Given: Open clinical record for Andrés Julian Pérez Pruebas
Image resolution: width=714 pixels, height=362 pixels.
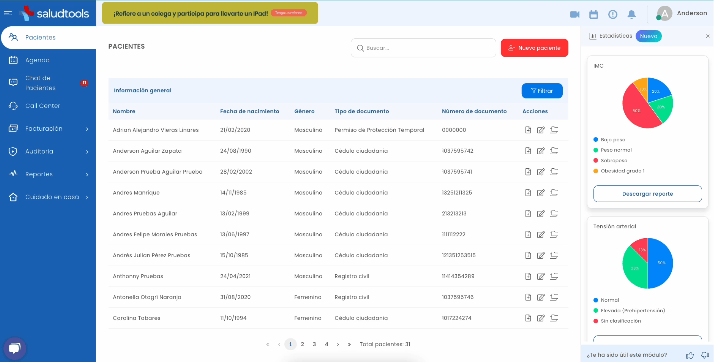Looking at the screenshot, I should tap(528, 255).
